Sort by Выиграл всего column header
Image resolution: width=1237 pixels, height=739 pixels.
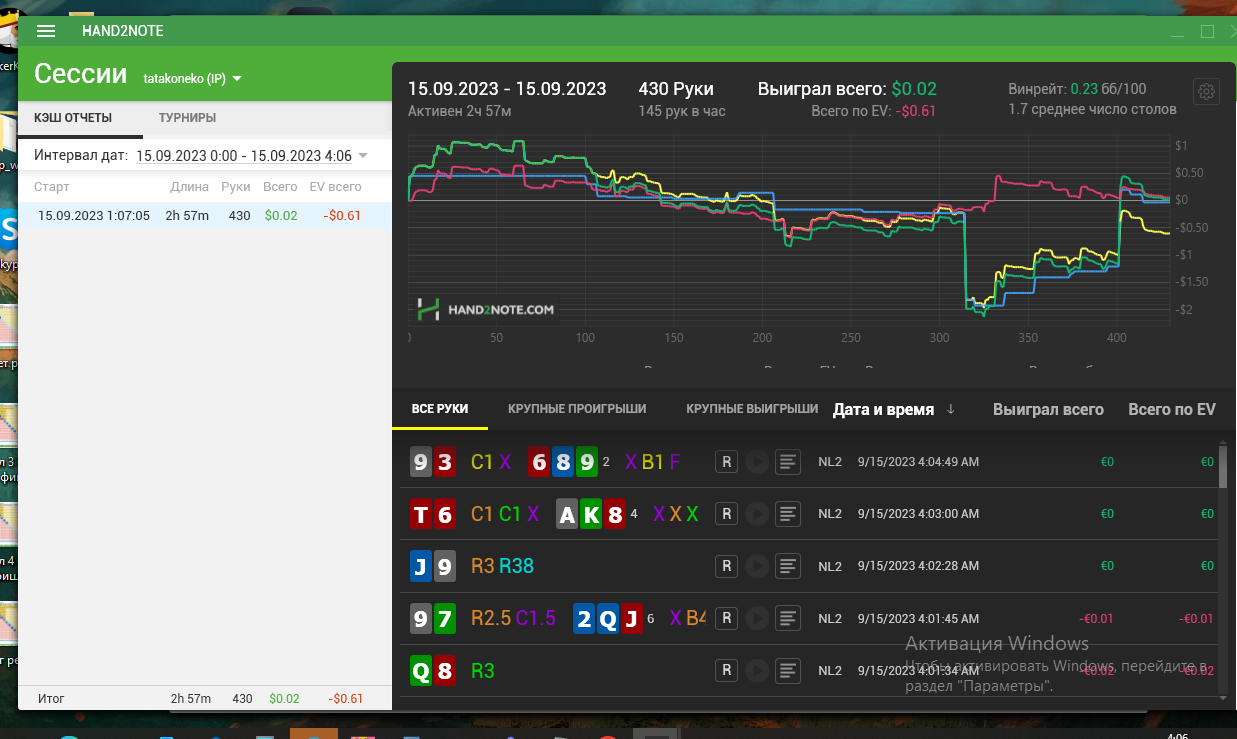tap(1048, 409)
